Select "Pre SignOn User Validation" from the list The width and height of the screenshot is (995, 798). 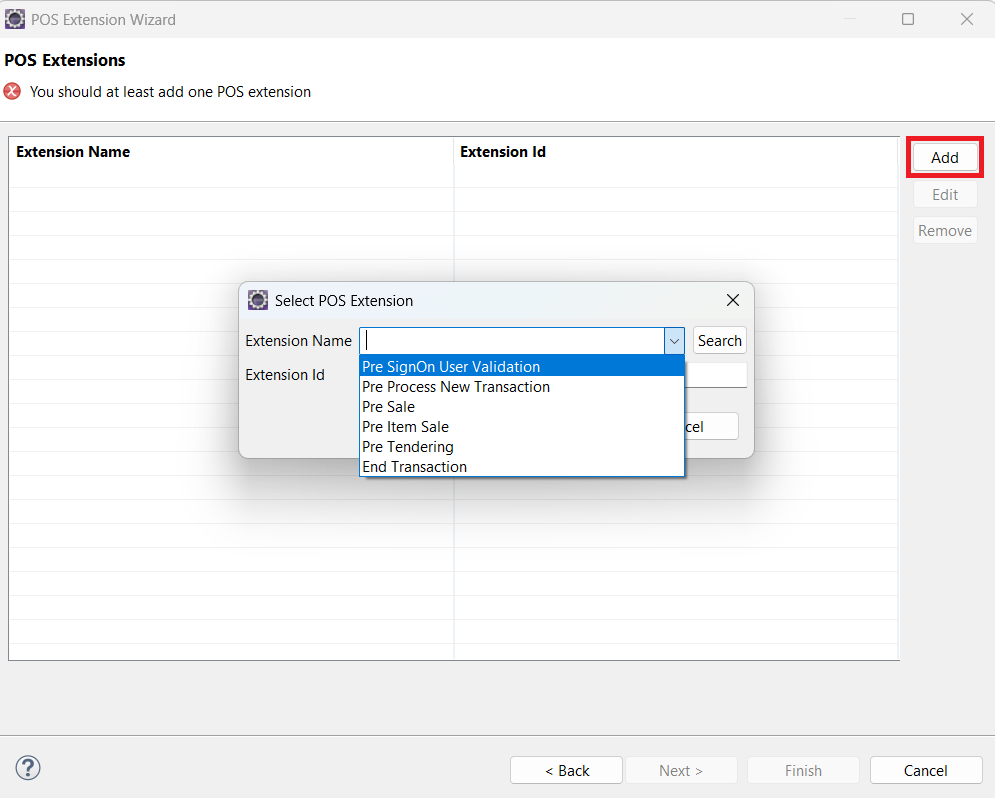pyautogui.click(x=452, y=366)
